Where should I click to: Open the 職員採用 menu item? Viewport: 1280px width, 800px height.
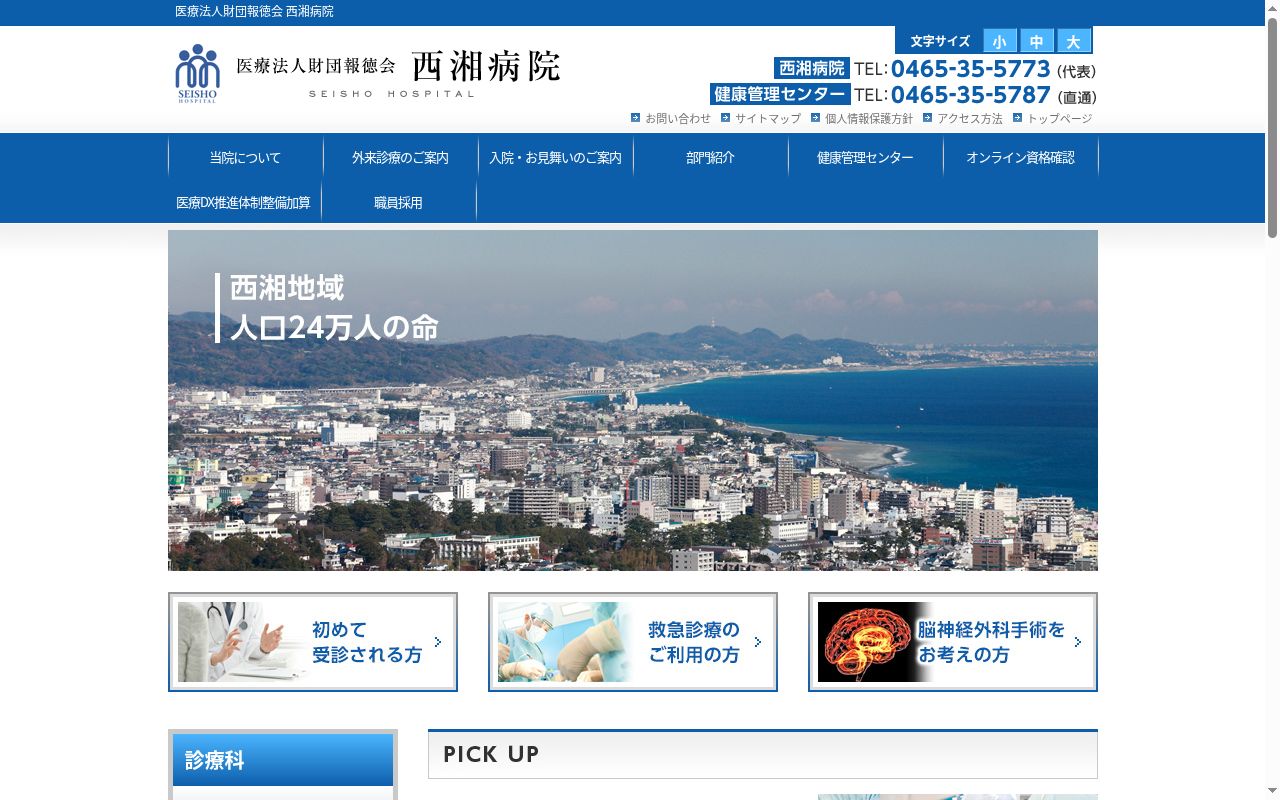click(x=398, y=202)
